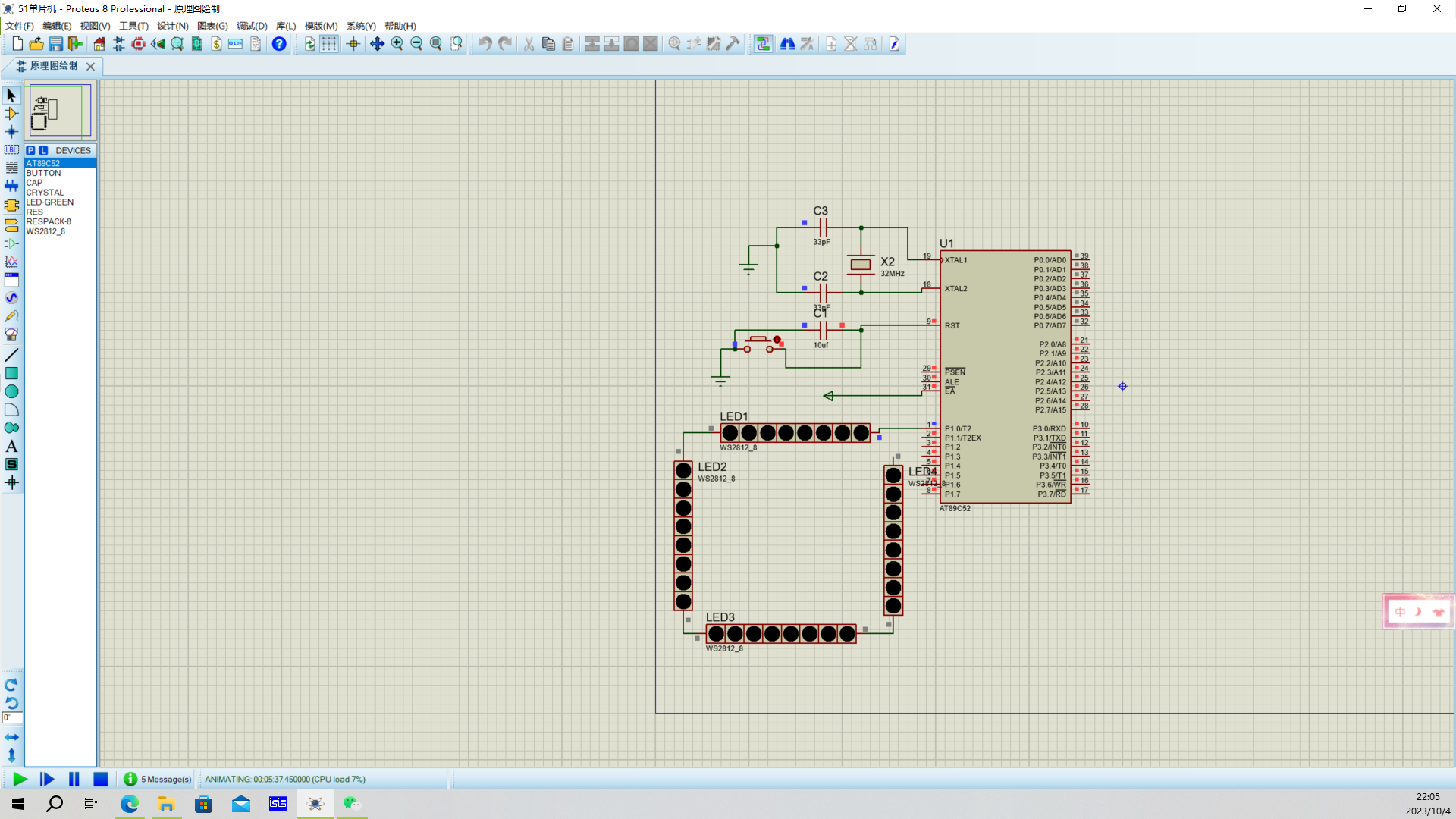Open the 编辑(E) menu
The image size is (1456, 819).
click(57, 26)
